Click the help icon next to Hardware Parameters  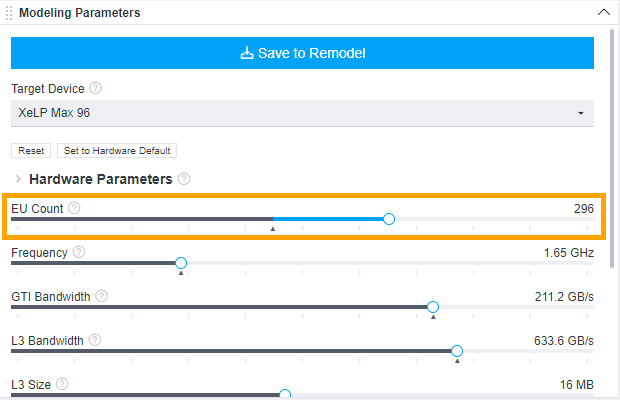point(184,179)
